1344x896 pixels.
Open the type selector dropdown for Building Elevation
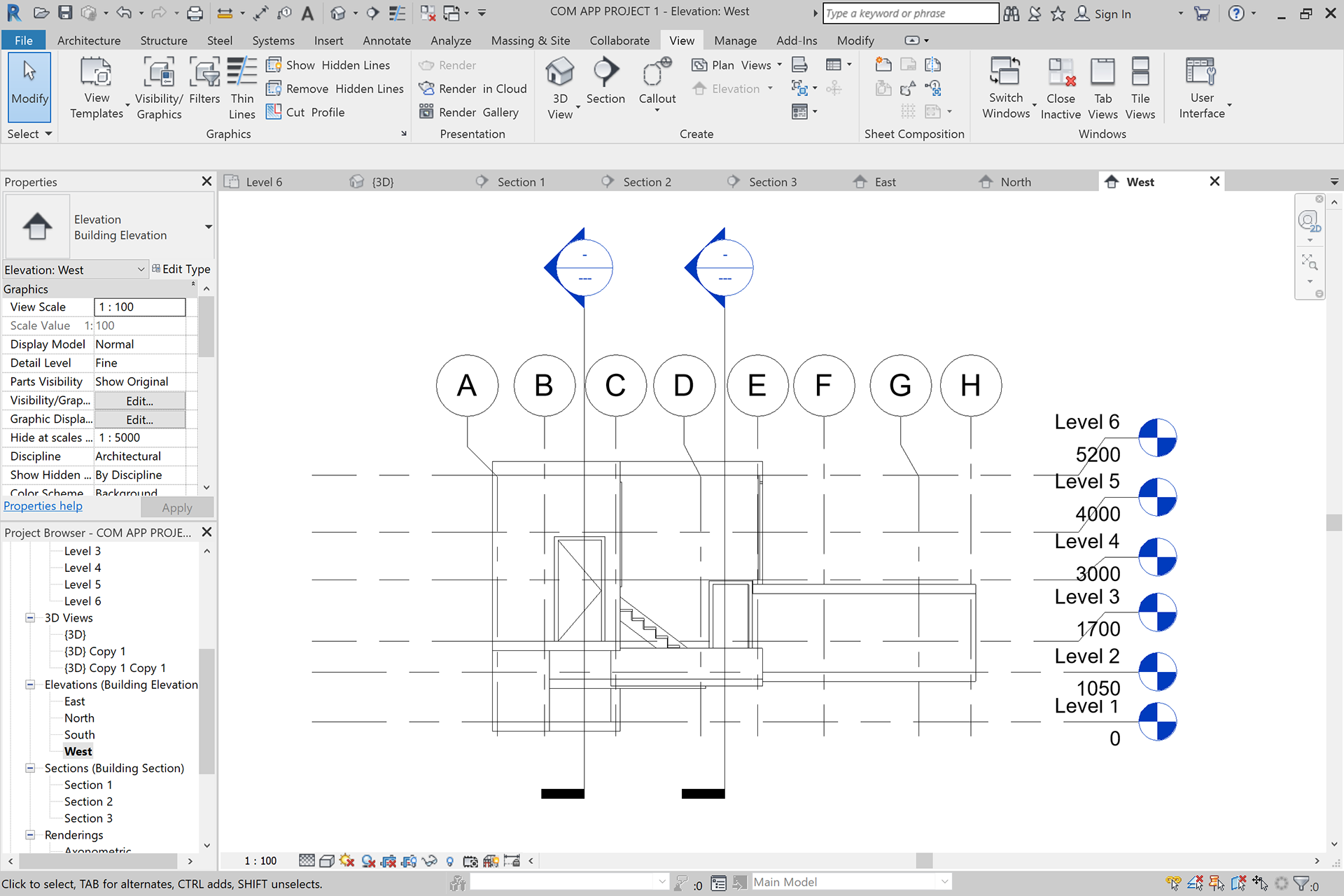pos(208,227)
